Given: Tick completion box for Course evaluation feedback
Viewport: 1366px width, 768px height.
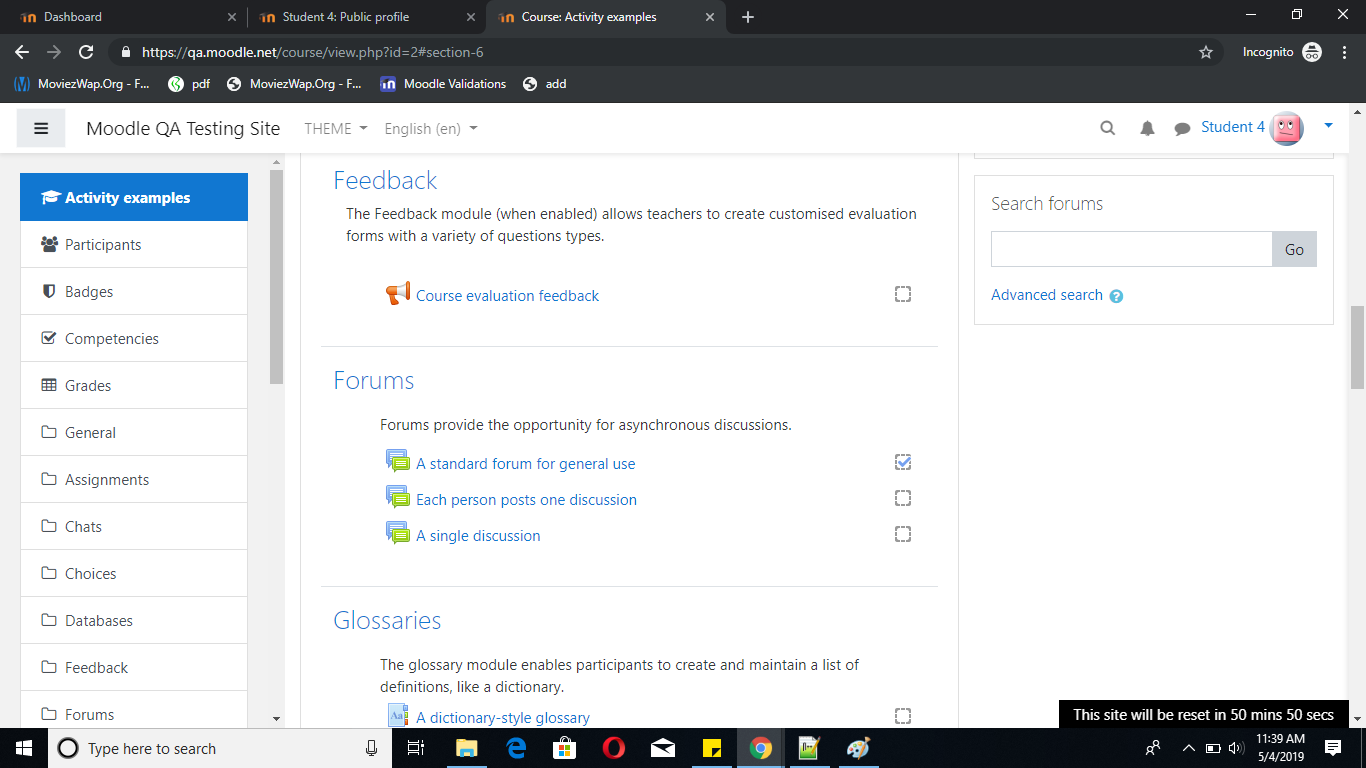Looking at the screenshot, I should [903, 294].
